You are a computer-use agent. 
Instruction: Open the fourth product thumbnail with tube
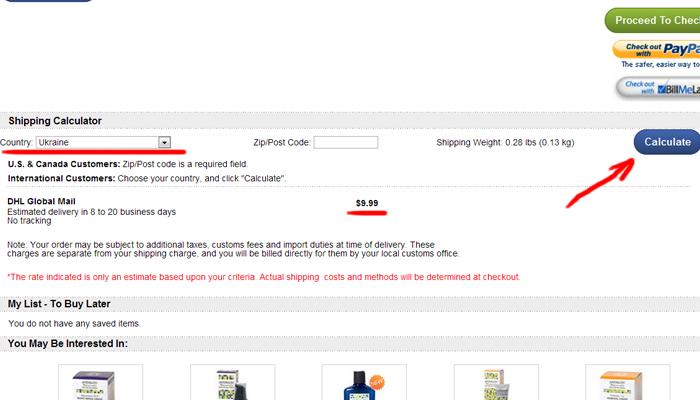(496, 383)
